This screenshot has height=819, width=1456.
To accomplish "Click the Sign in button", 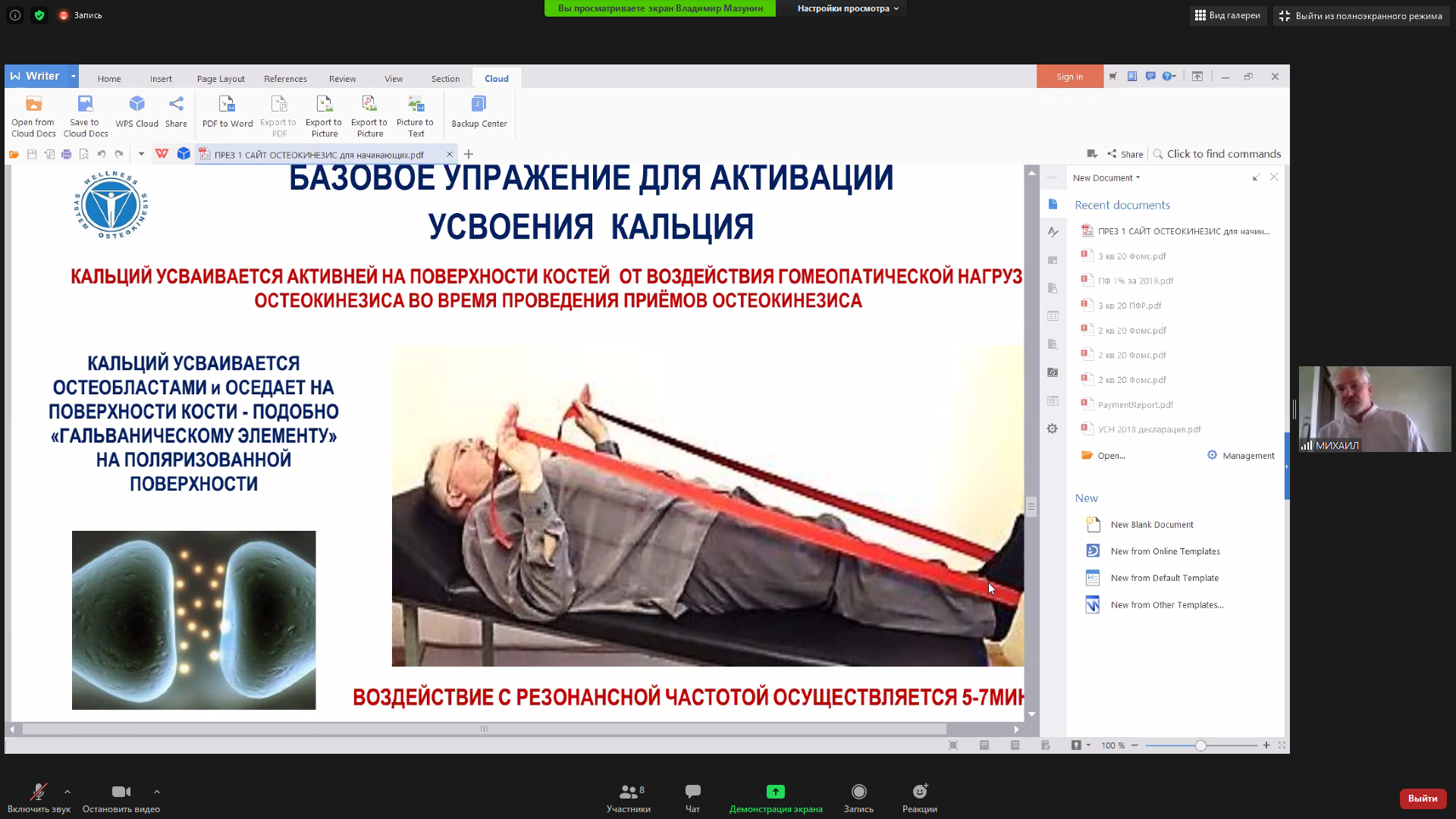I will (x=1069, y=77).
